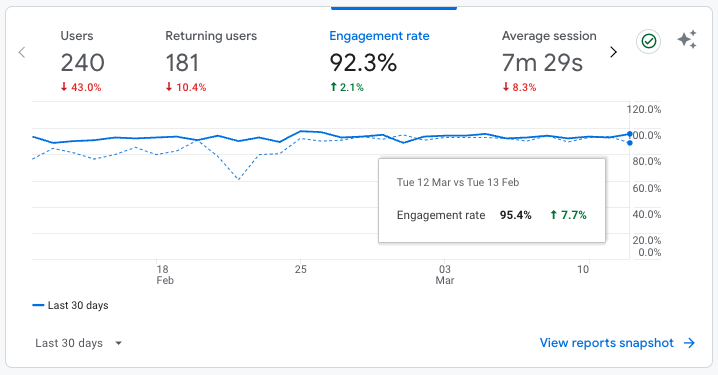Click the 20.0% y-axis label
This screenshot has width=718, height=375.
point(647,240)
